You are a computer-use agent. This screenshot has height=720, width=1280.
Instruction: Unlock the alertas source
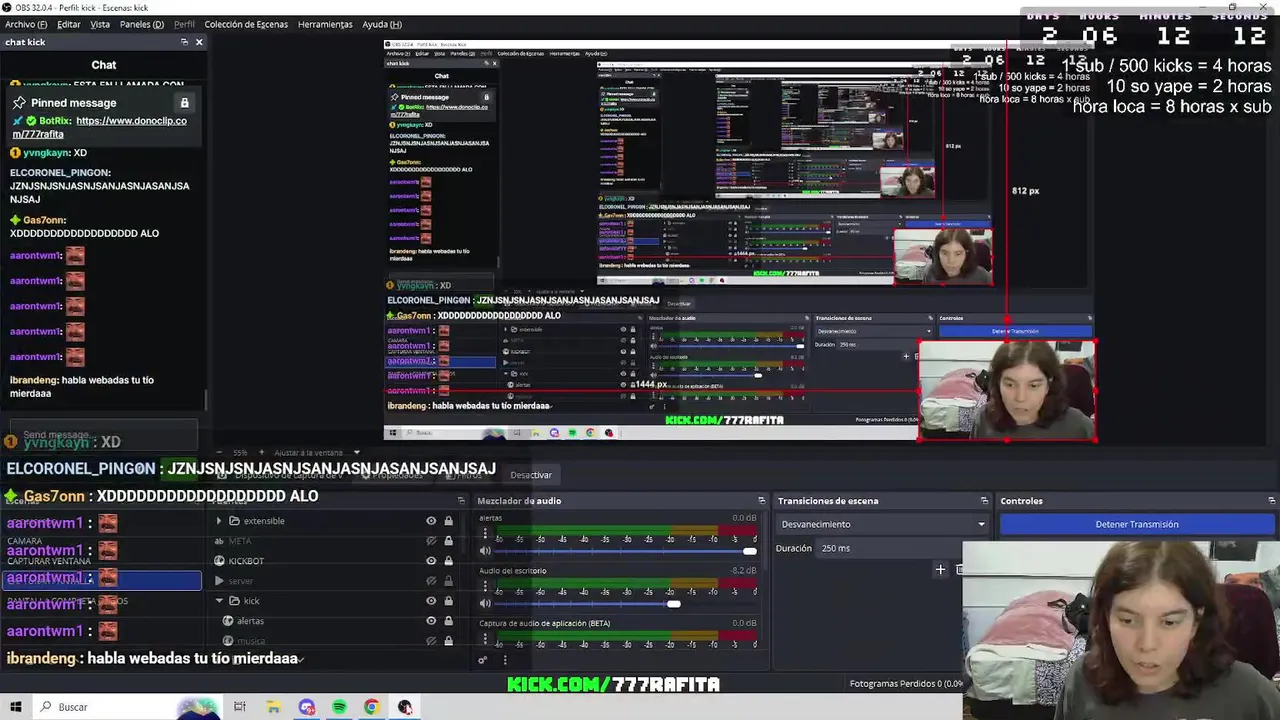tap(448, 621)
